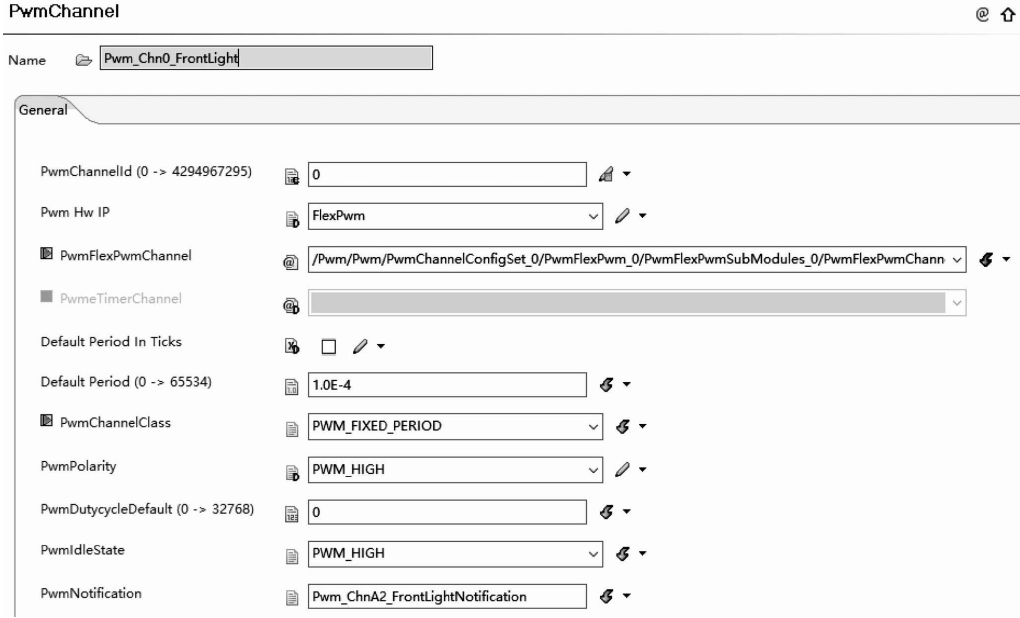The height and width of the screenshot is (618, 1020).
Task: Open the arrow menu beside Pwm Hw IP pencil
Action: click(643, 215)
